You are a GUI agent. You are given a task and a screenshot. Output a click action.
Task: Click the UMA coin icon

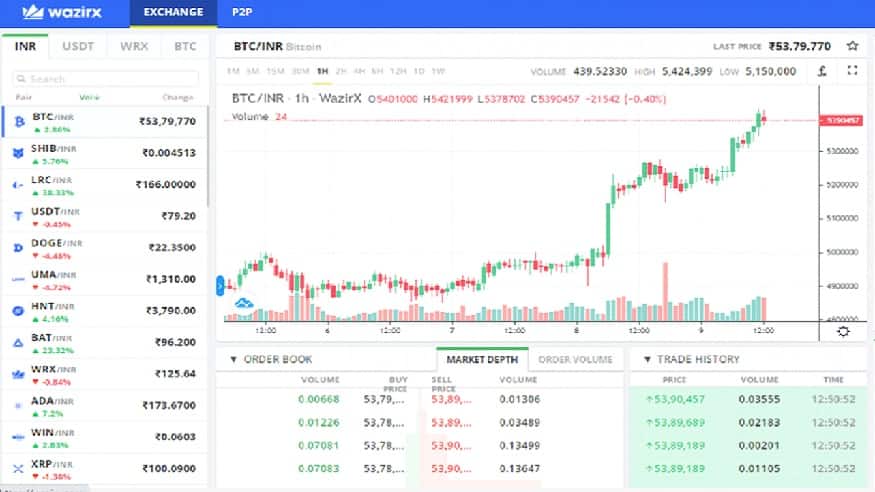click(x=18, y=279)
